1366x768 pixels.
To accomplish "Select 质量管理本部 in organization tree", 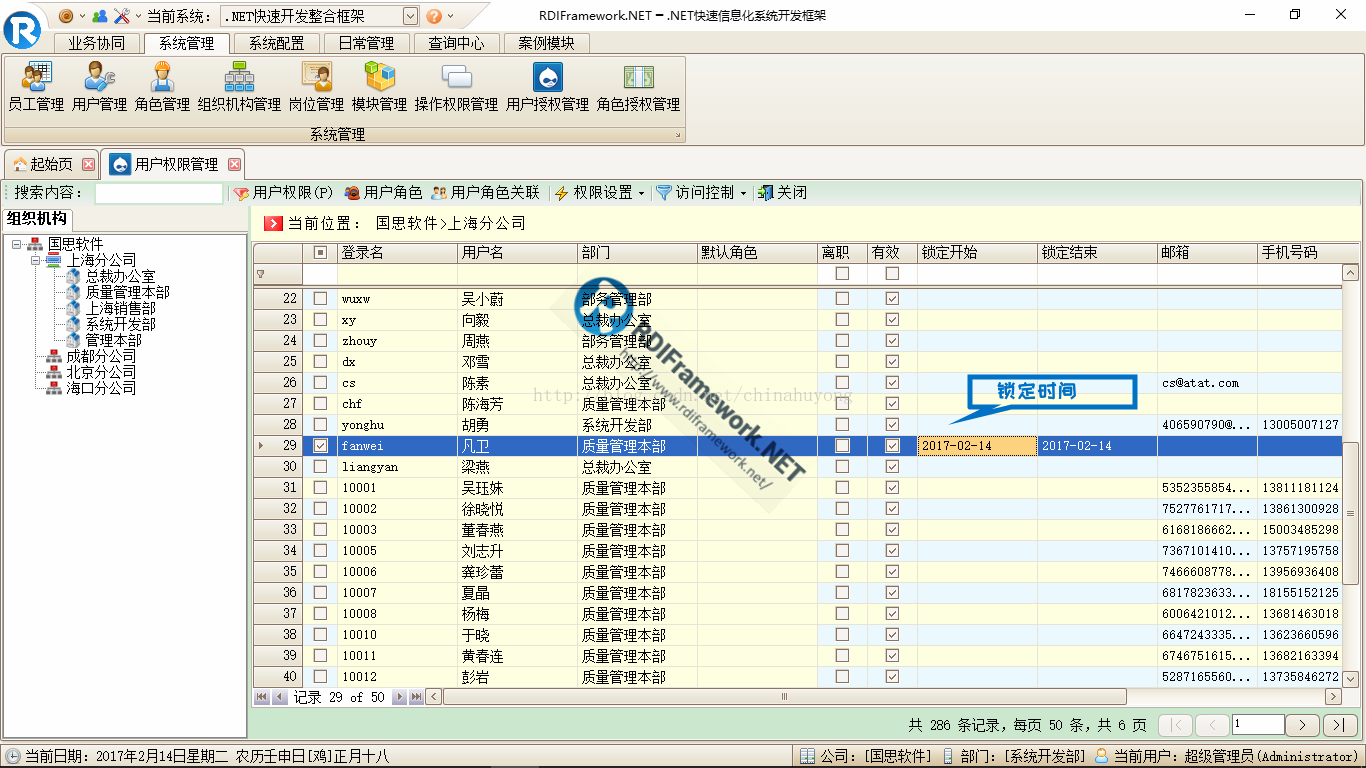I will tap(127, 292).
